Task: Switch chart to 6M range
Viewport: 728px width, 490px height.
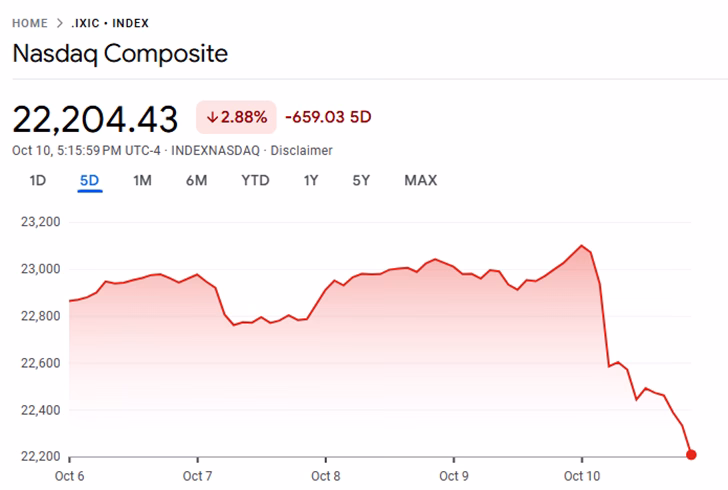Action: 196,181
